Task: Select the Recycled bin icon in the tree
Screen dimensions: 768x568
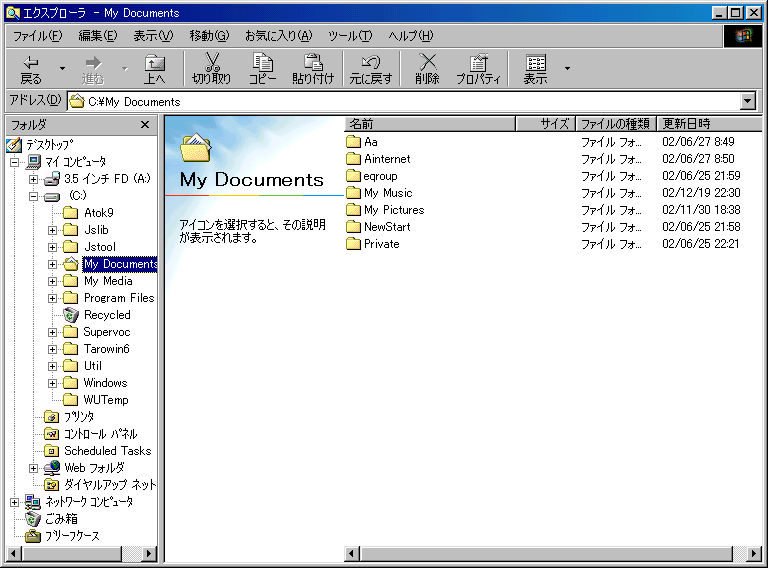Action: (71, 315)
